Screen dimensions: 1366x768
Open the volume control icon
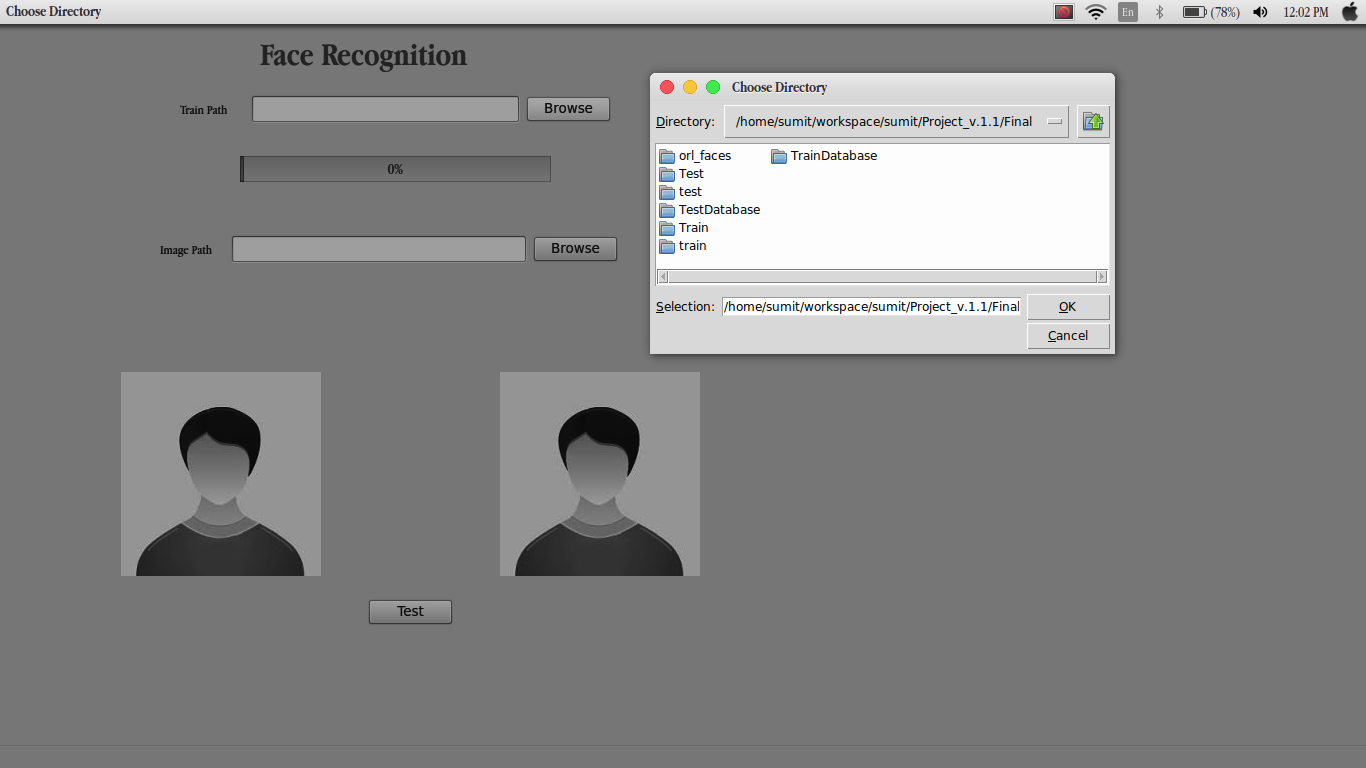point(1260,12)
